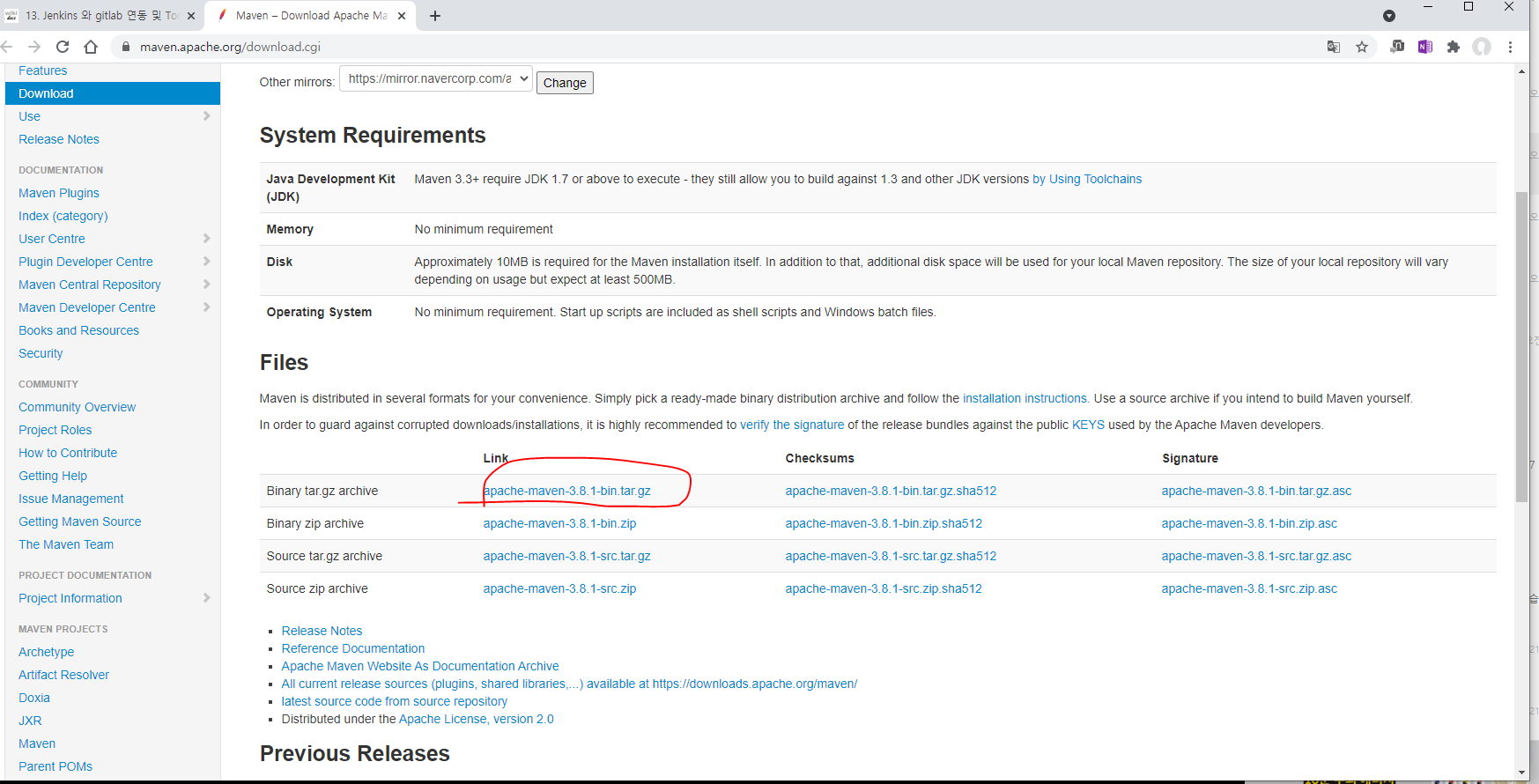Screen dimensions: 1539x784
Task: Expand the Project Information chevron
Action: pyautogui.click(x=206, y=597)
